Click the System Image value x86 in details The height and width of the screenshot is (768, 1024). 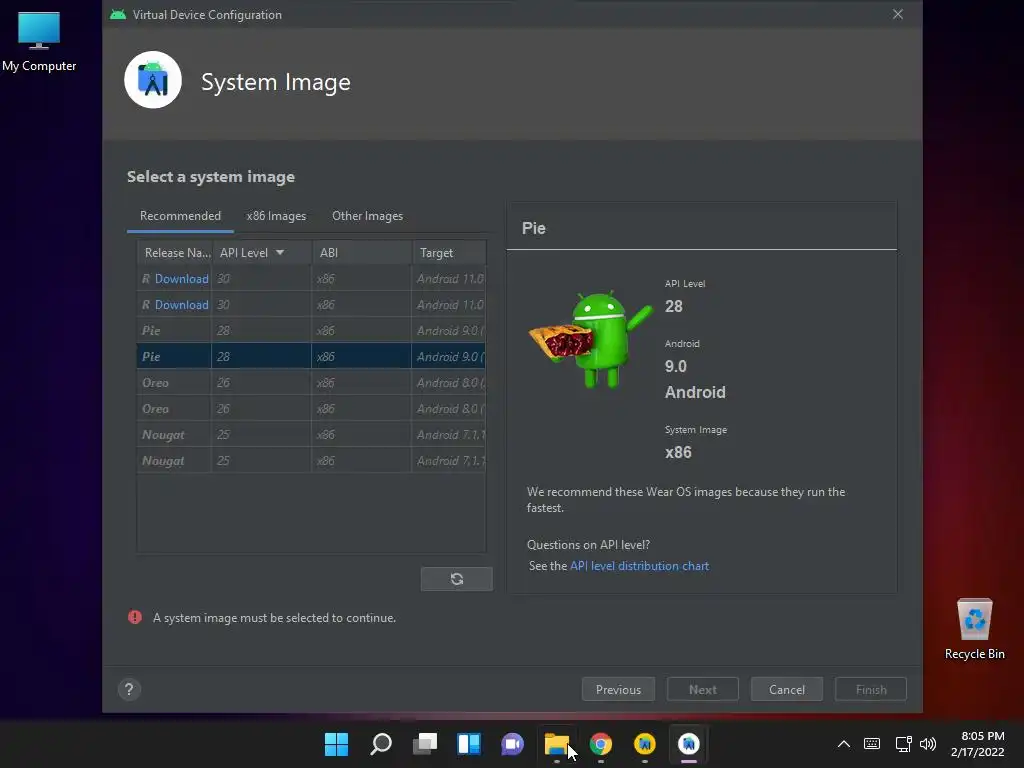click(678, 453)
